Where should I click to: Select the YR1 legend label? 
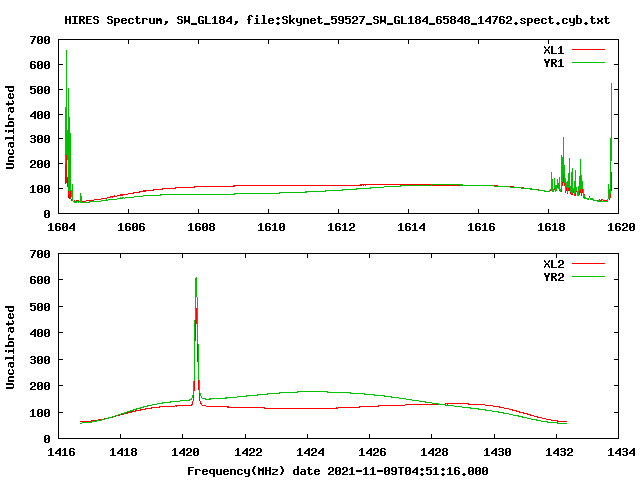tap(553, 63)
